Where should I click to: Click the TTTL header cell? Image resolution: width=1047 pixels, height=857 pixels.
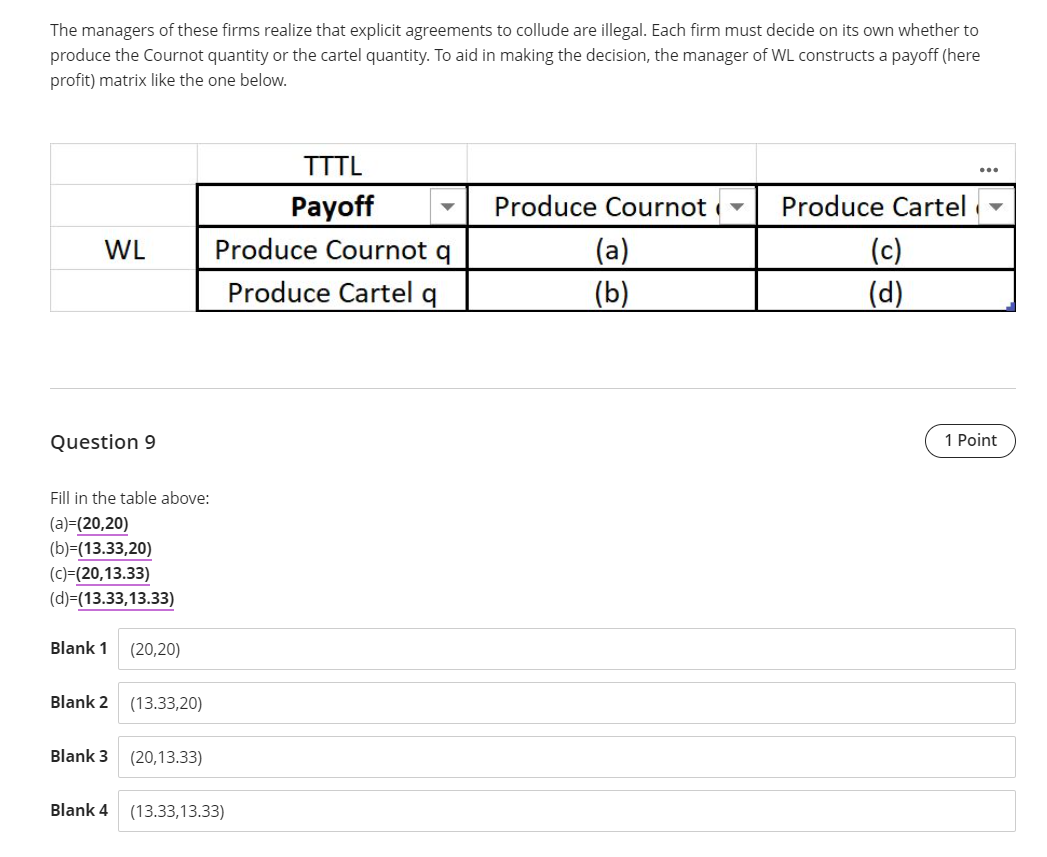pos(333,165)
